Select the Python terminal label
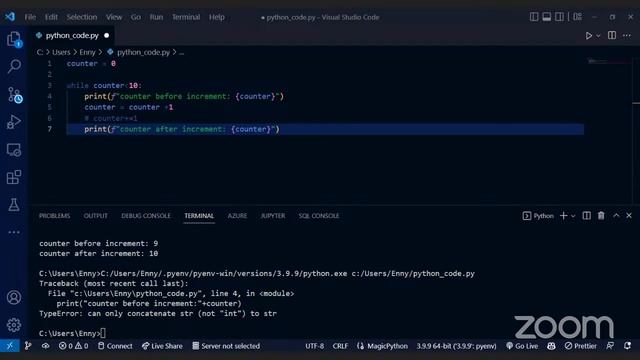 coord(538,216)
